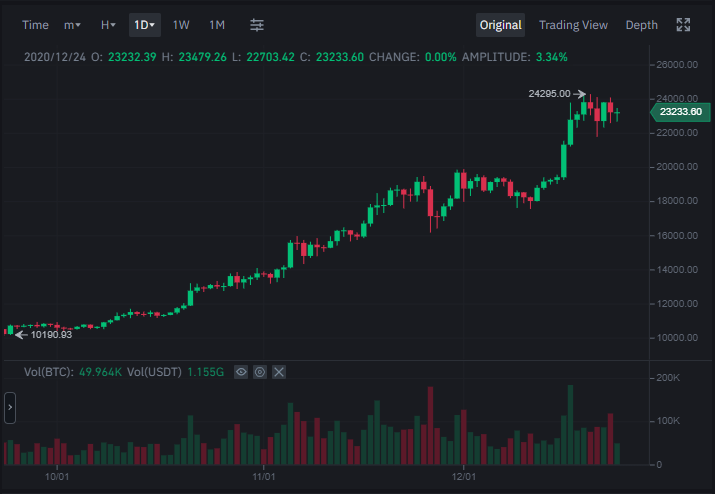715x494 pixels.
Task: Click the 10190.93 low price marker
Action: (x=51, y=335)
